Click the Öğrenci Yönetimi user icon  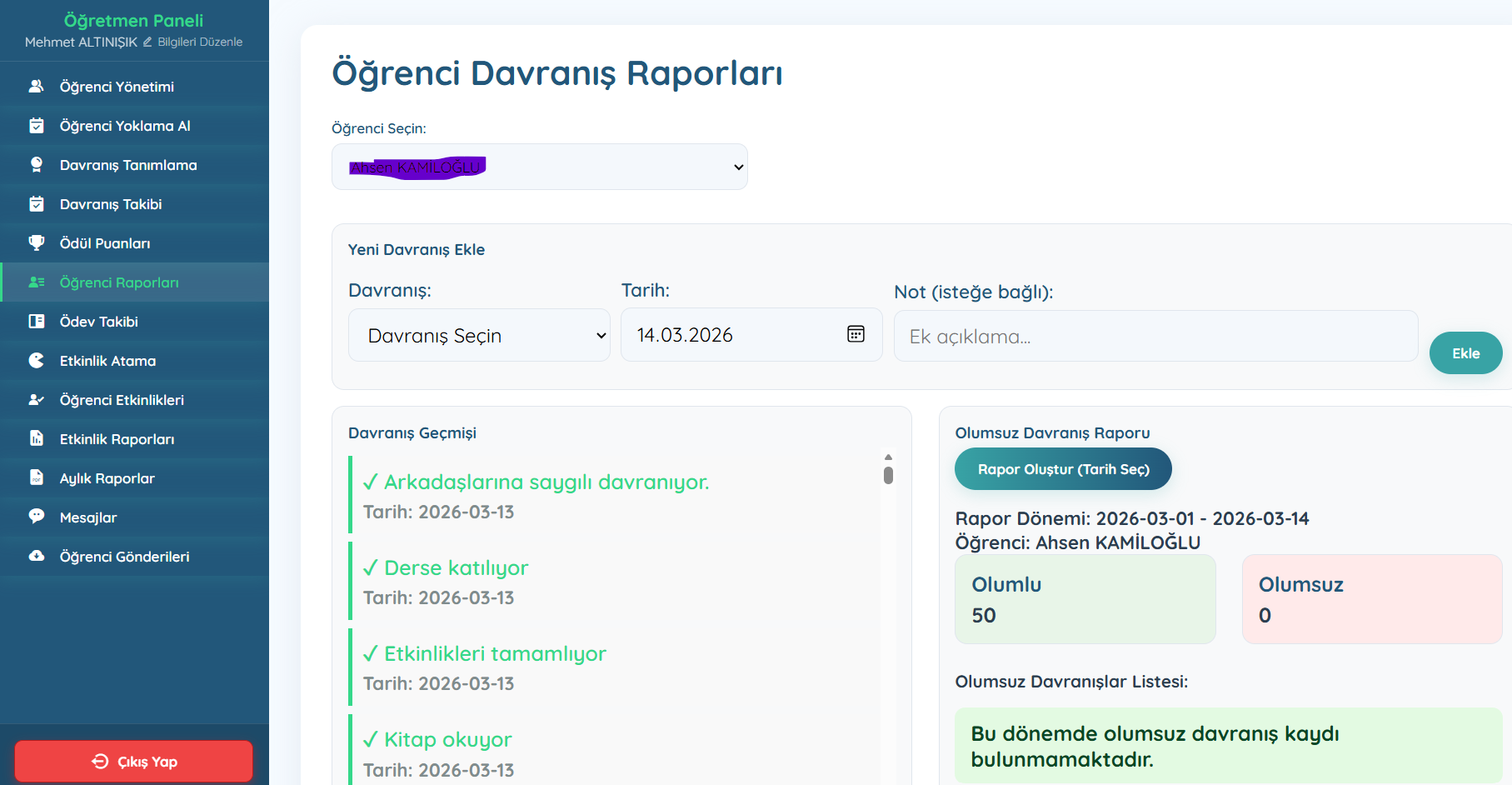[37, 87]
